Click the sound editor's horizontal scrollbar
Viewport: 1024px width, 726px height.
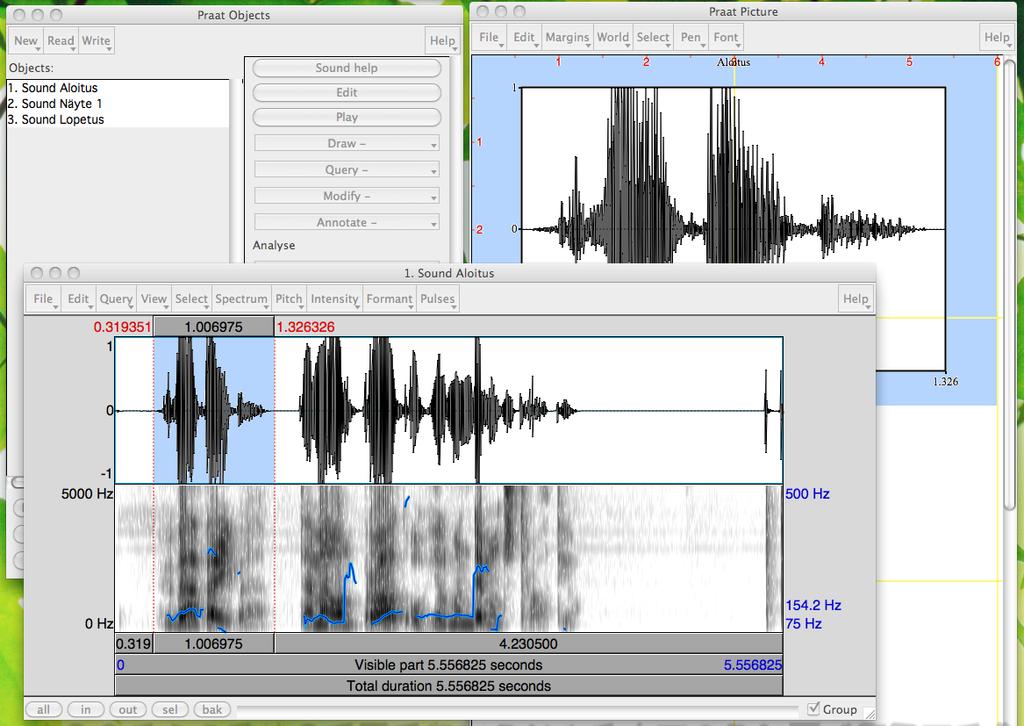click(x=517, y=708)
